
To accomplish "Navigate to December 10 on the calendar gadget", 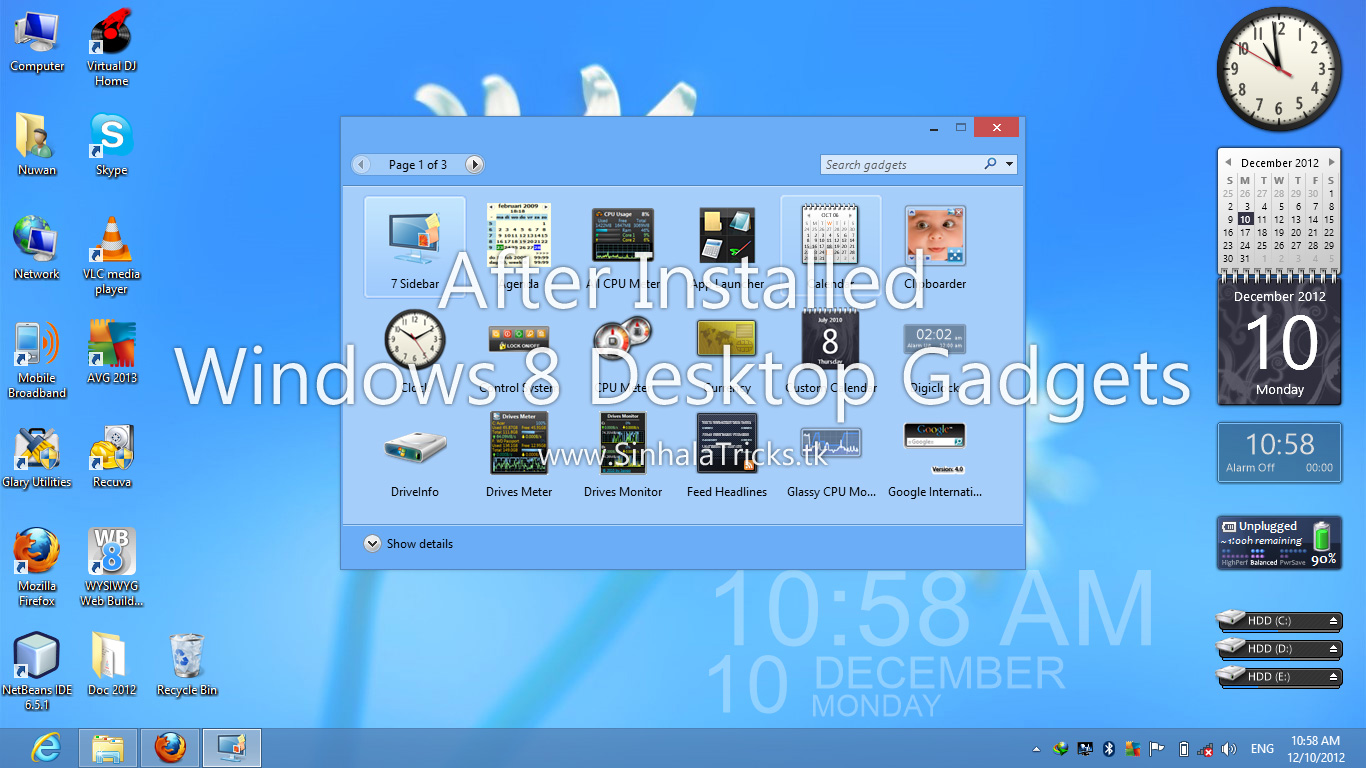I will click(1245, 219).
